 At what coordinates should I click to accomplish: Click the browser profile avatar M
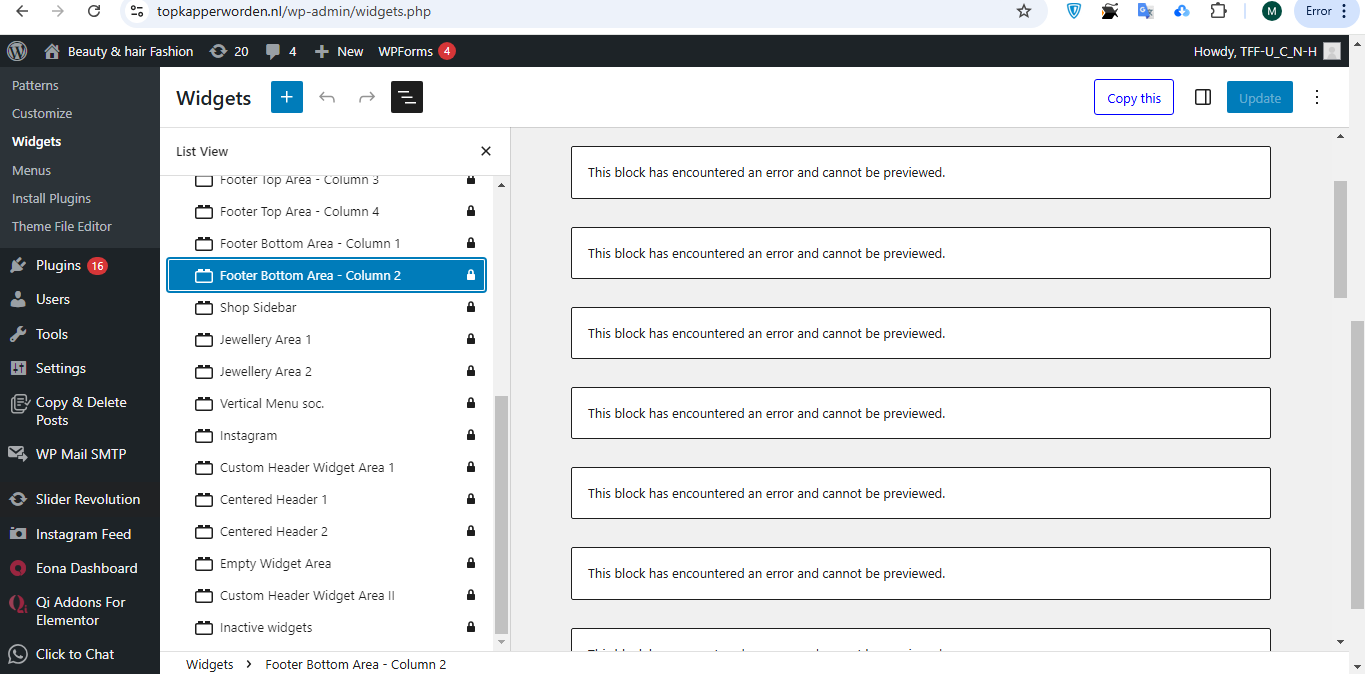coord(1272,11)
